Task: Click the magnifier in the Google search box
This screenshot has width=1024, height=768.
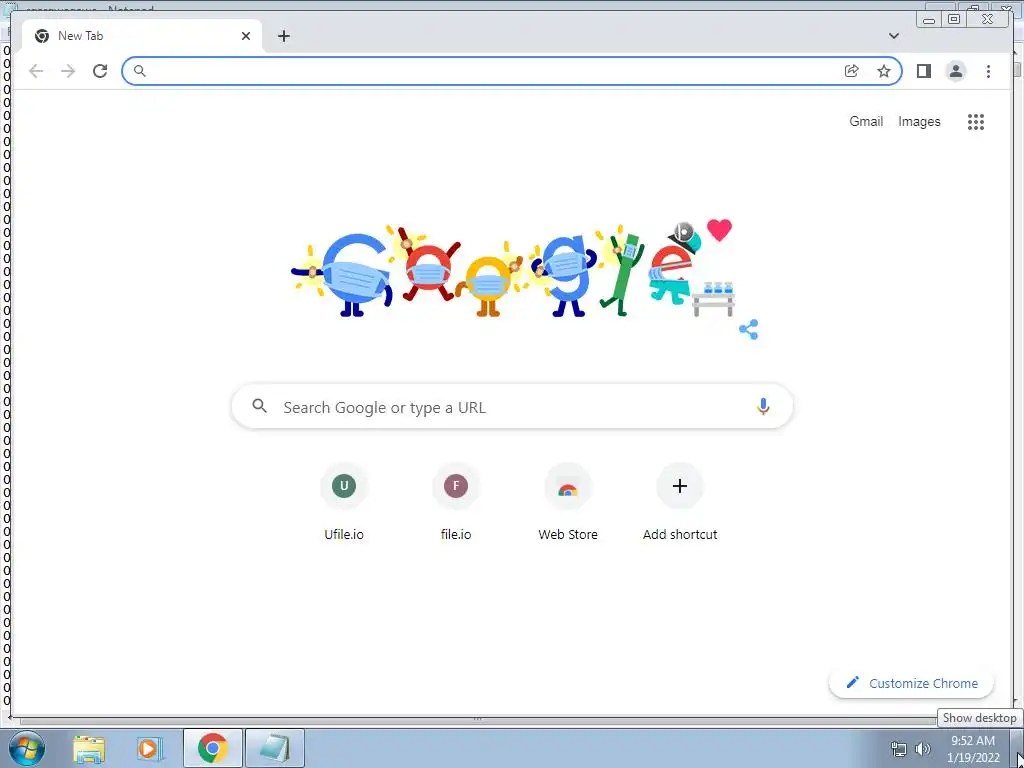Action: point(259,406)
